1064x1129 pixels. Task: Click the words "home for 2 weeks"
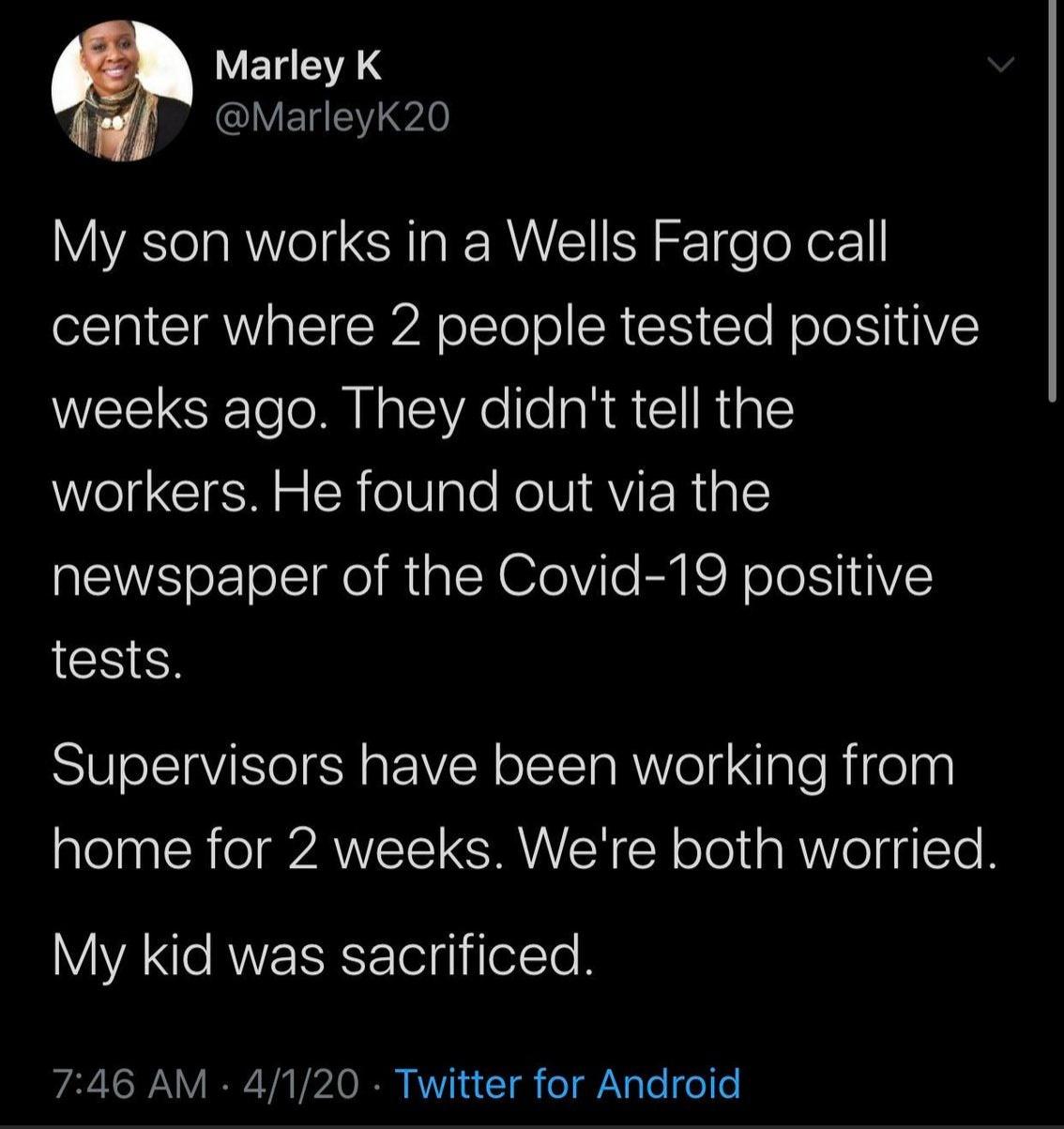271,847
